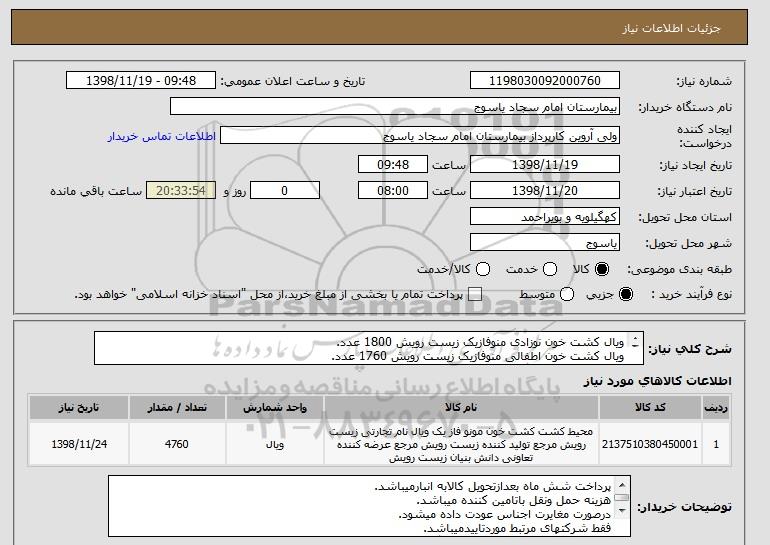770x545 pixels.
Task: Click the ردیف column header
Action: (716, 408)
